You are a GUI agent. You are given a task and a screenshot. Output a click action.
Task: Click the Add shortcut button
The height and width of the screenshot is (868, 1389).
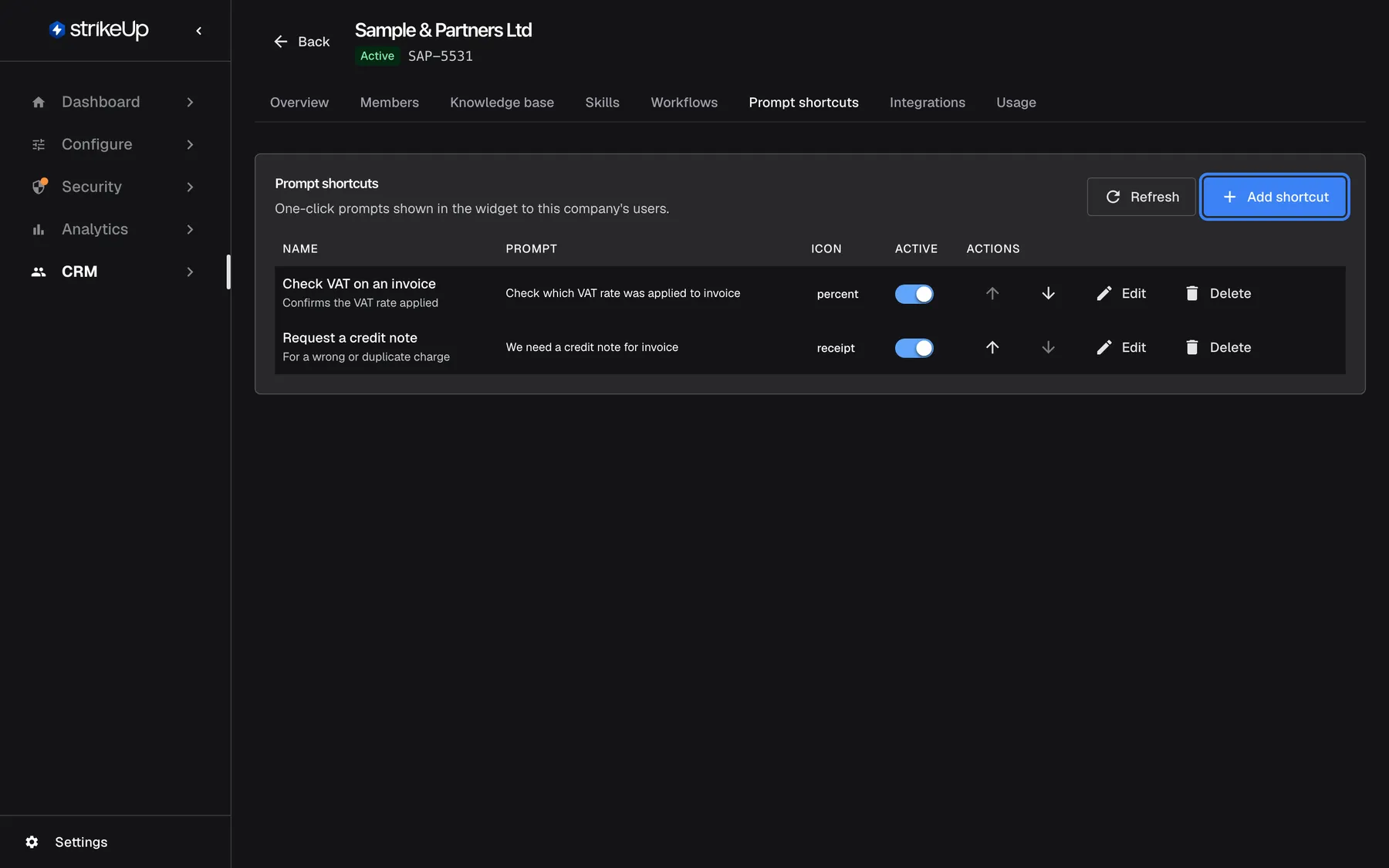[1275, 197]
